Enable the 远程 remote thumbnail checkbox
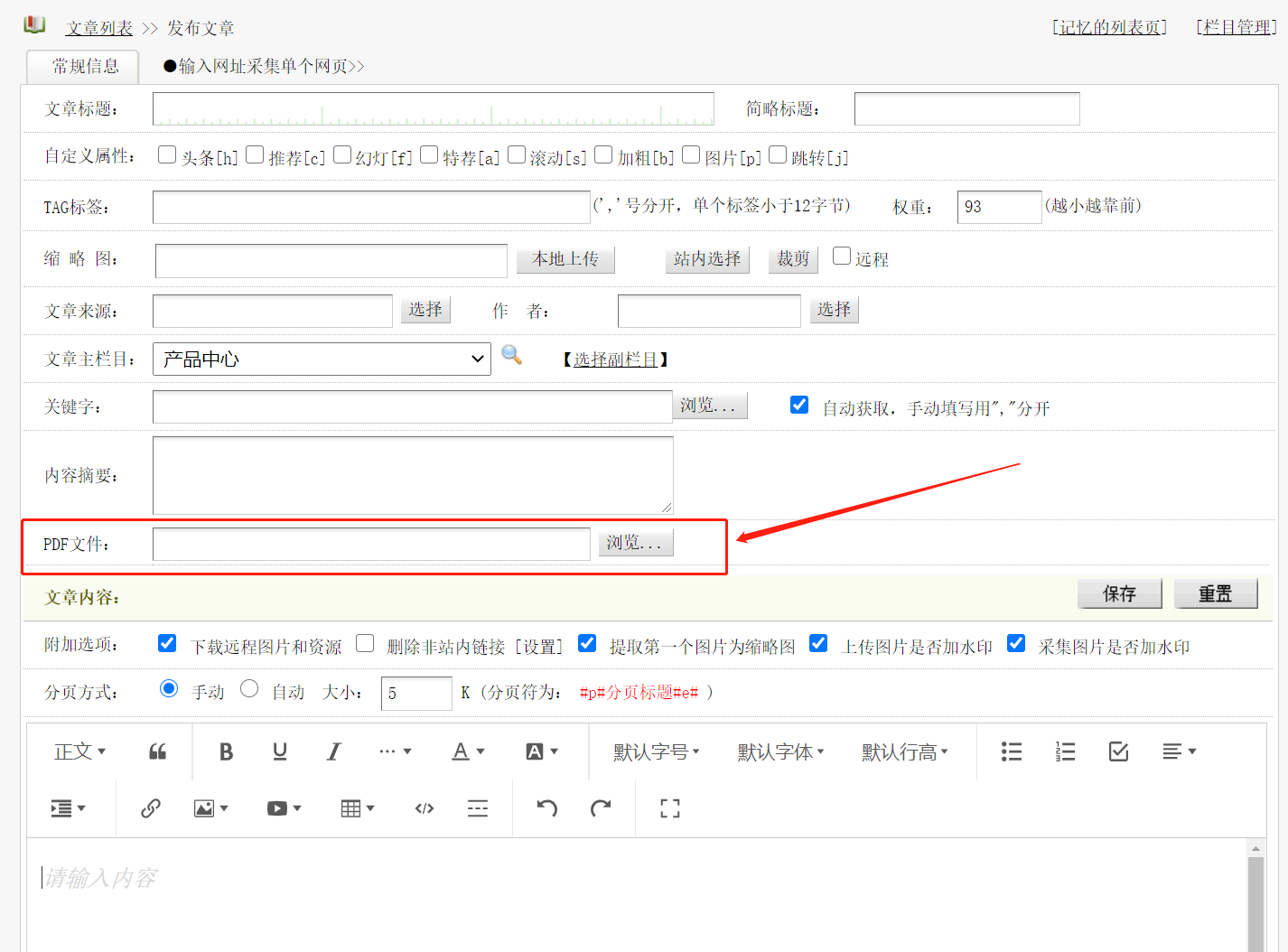Viewport: 1288px width, 952px height. 842,256
